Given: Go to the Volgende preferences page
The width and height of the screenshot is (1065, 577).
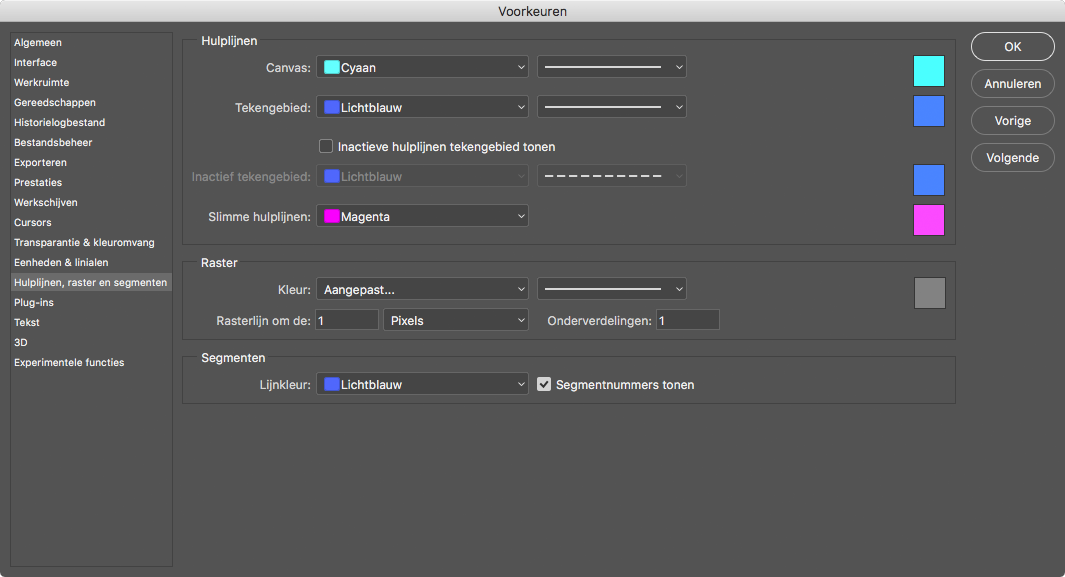Looking at the screenshot, I should (1012, 157).
